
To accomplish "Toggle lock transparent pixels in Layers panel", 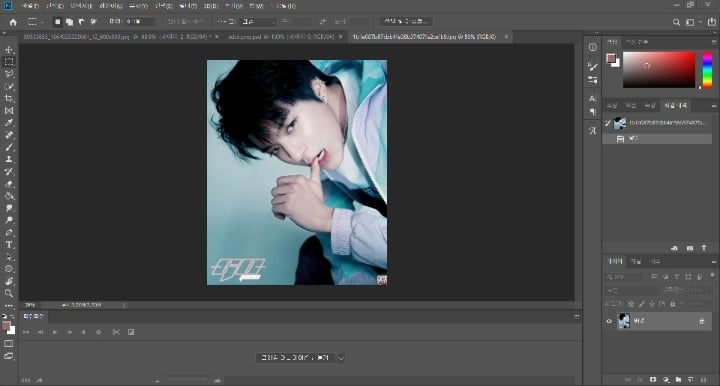I will pyautogui.click(x=631, y=304).
